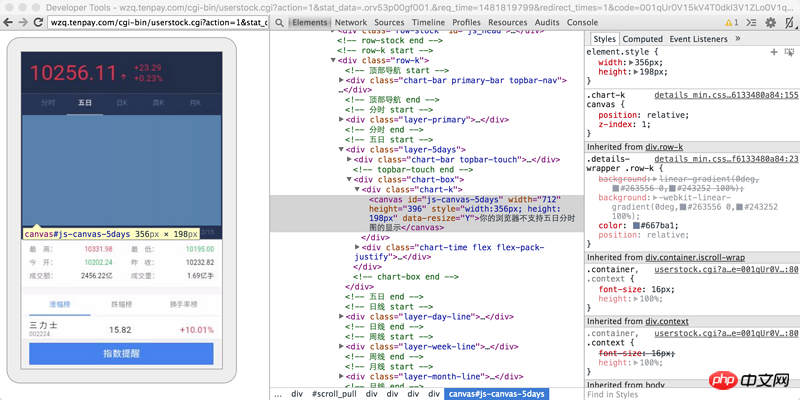This screenshot has height=400, width=800.
Task: Toggle element state icon in Styles
Action: click(x=789, y=52)
